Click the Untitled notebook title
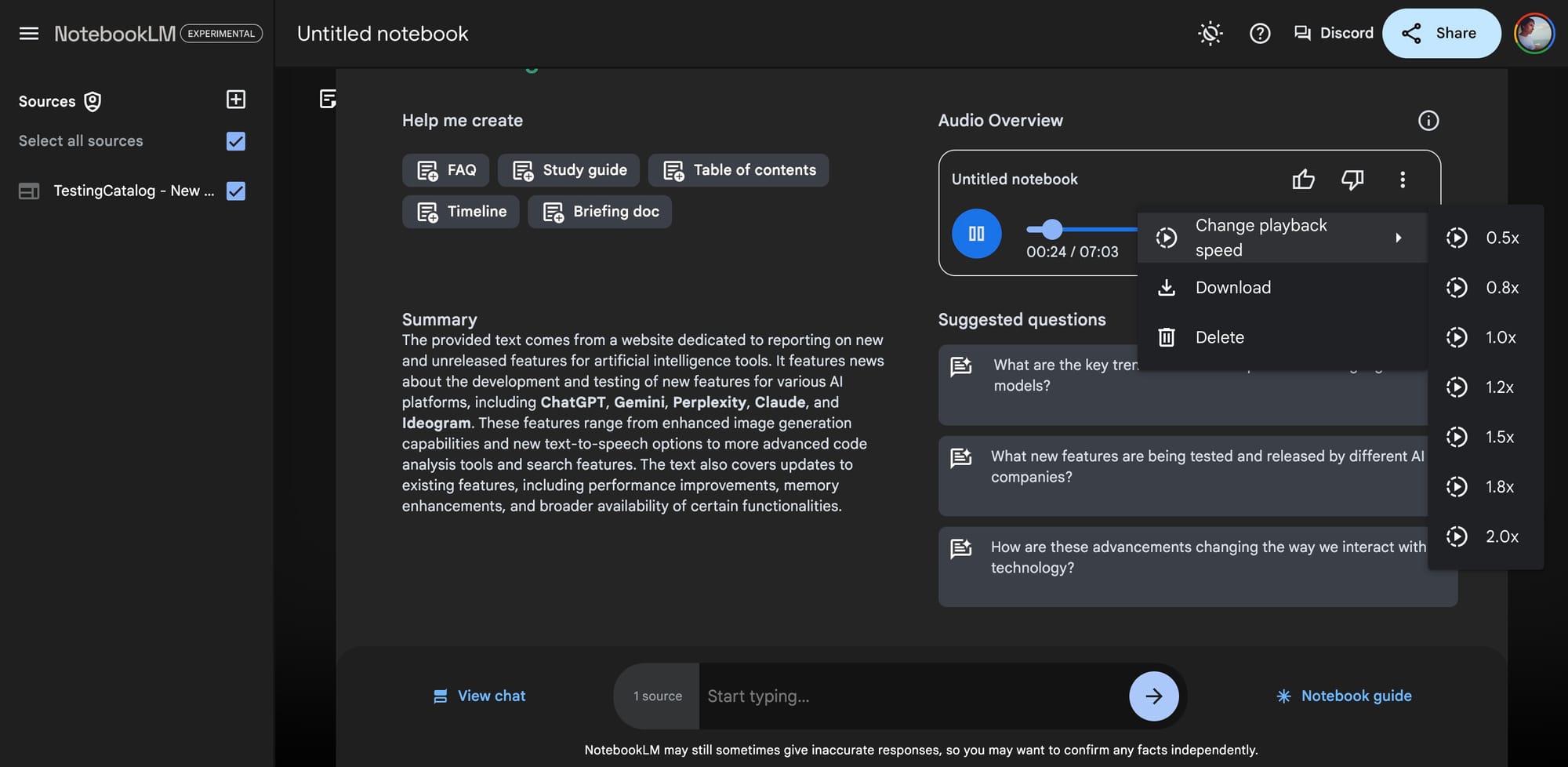Image resolution: width=1568 pixels, height=767 pixels. point(383,34)
